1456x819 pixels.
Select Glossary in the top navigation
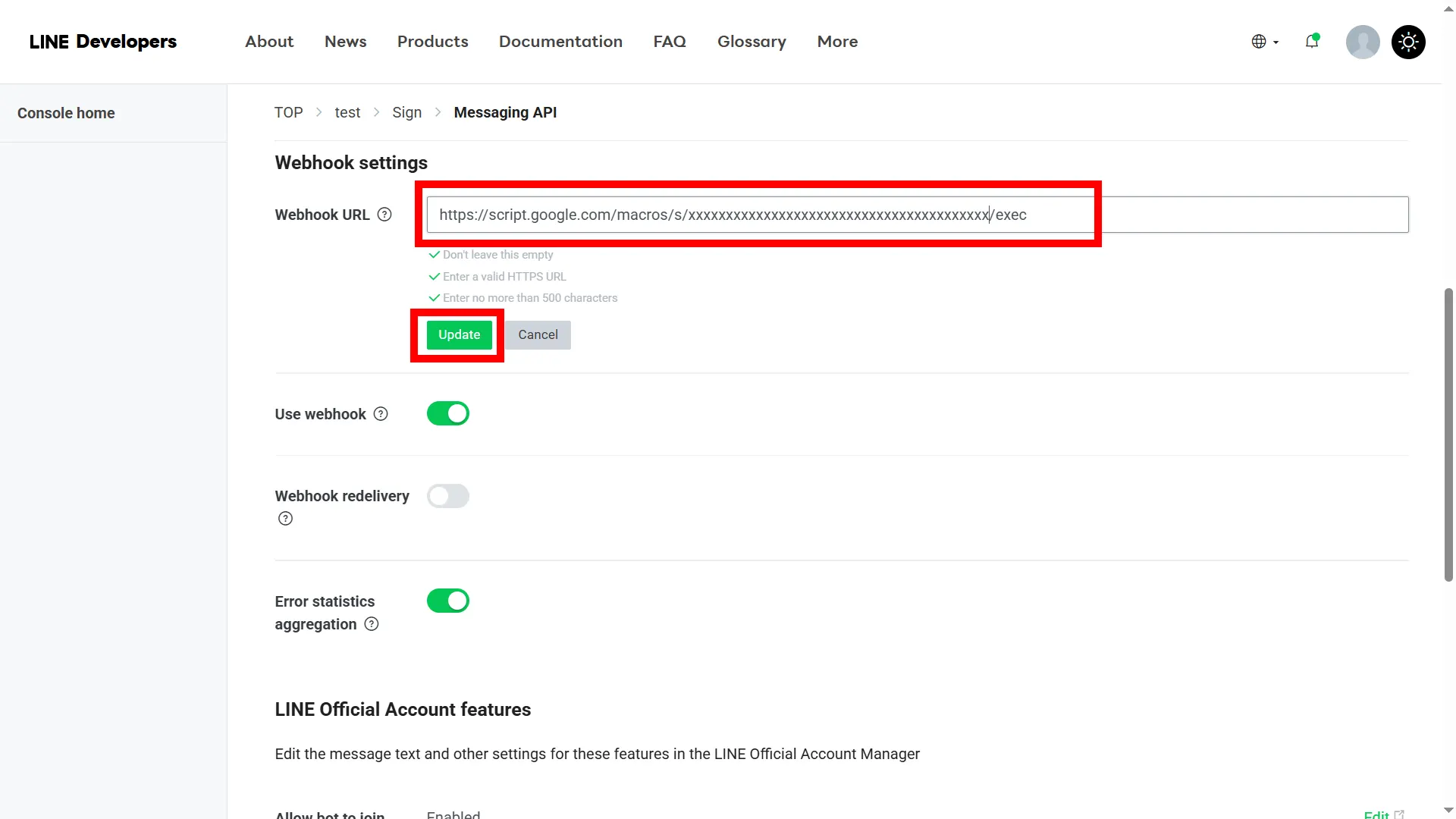coord(752,42)
